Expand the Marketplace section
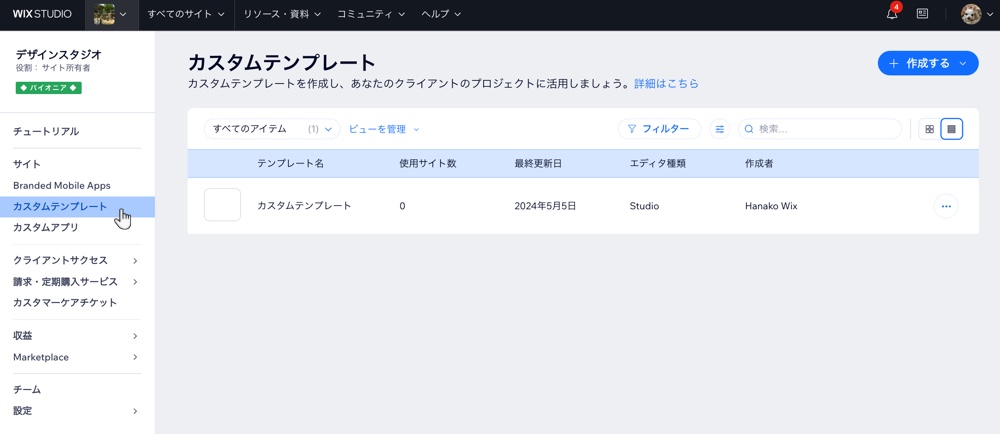Screen dimensions: 1000x434 coord(77,357)
